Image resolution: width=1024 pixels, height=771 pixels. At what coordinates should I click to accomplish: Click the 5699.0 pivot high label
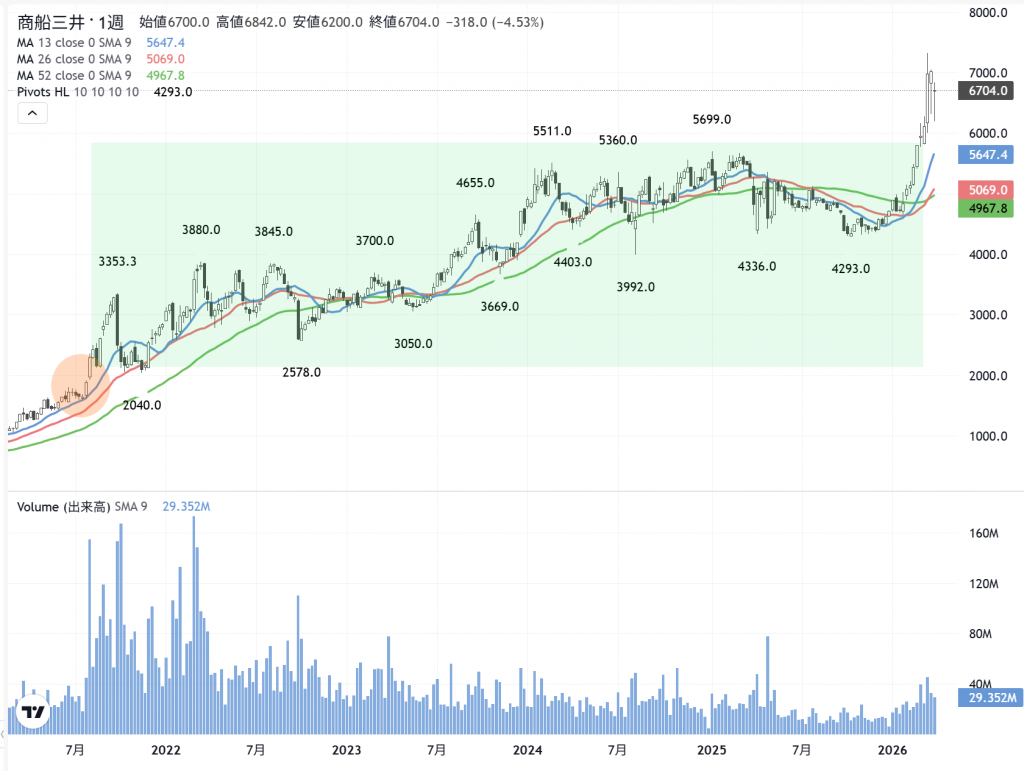[712, 119]
